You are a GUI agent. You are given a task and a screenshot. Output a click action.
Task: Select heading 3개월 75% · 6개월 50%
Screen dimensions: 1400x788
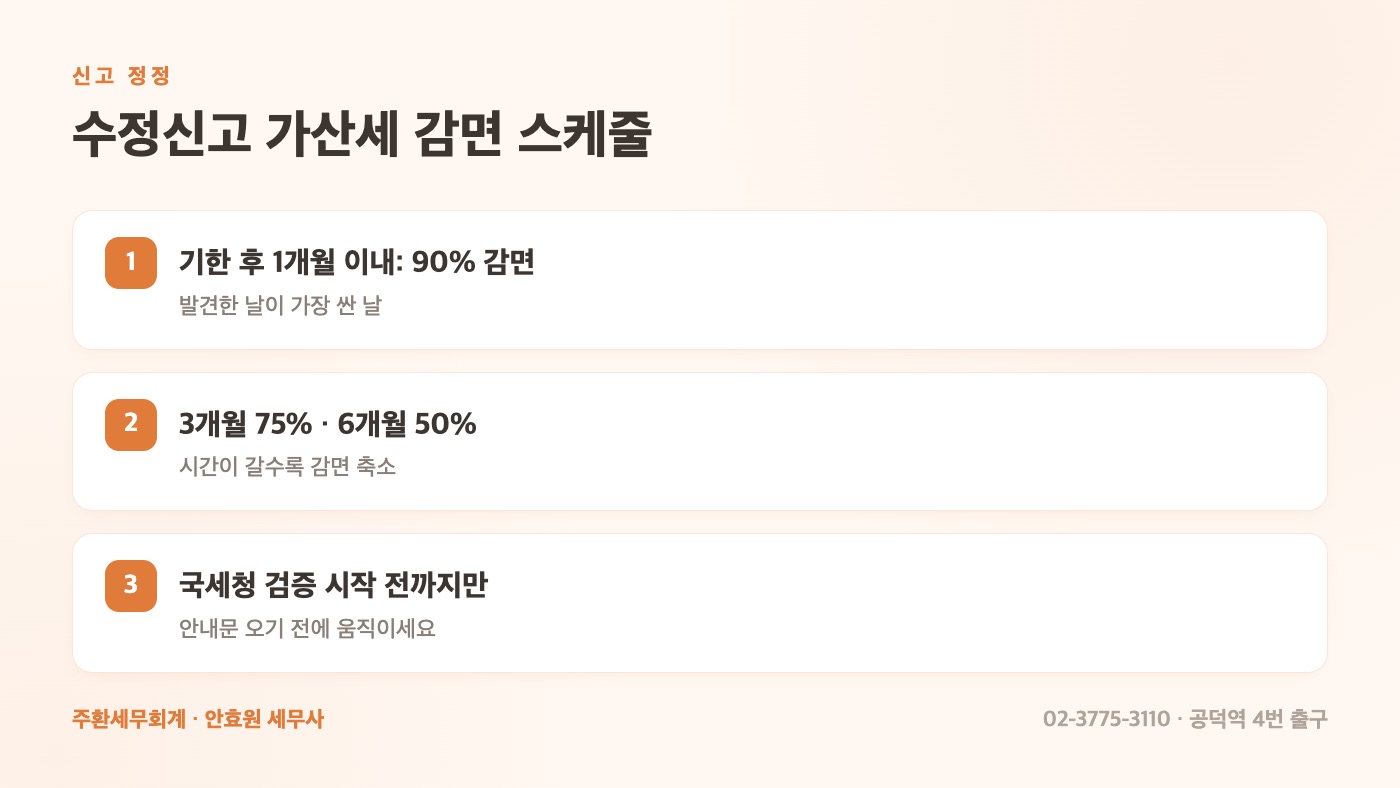click(x=328, y=424)
